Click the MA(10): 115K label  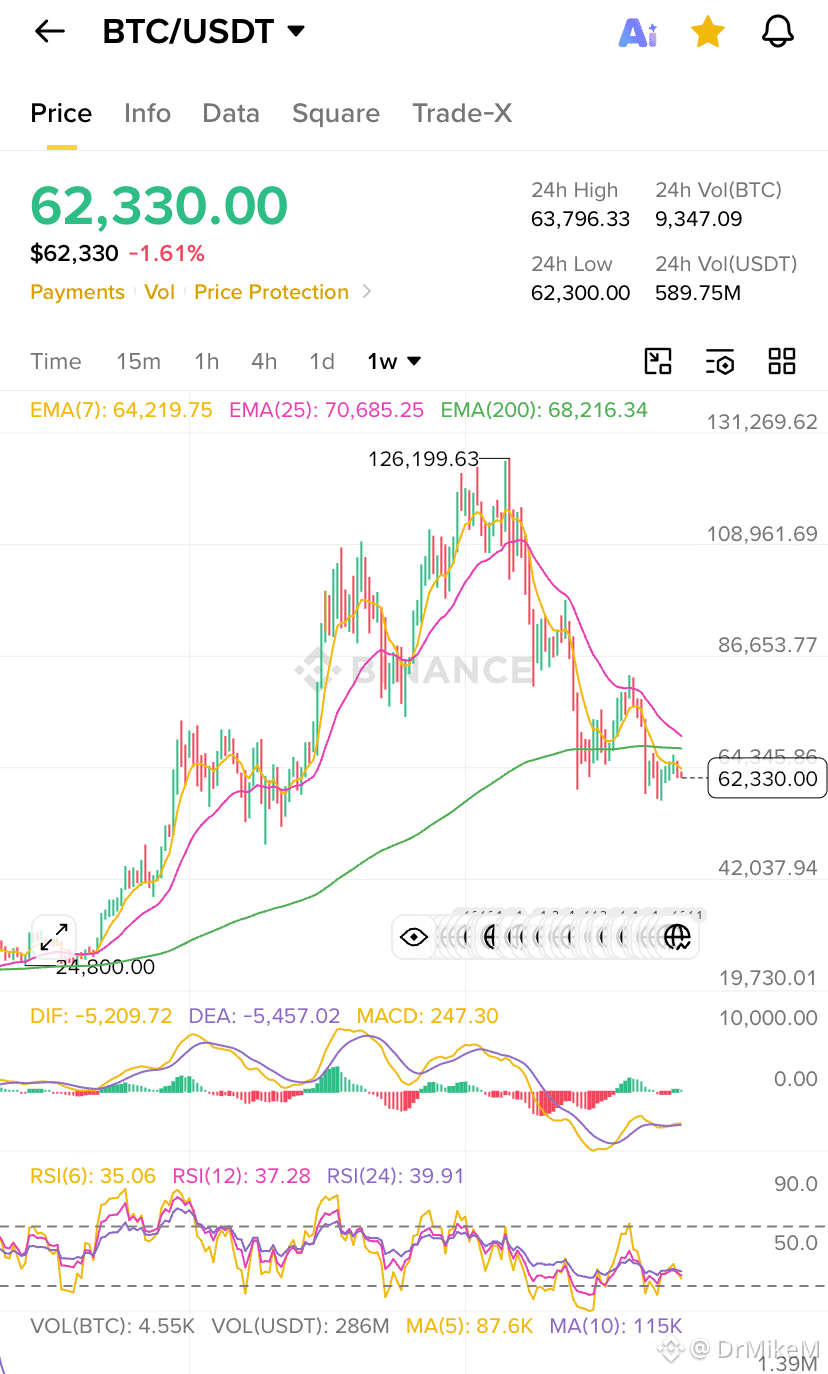click(x=615, y=1326)
